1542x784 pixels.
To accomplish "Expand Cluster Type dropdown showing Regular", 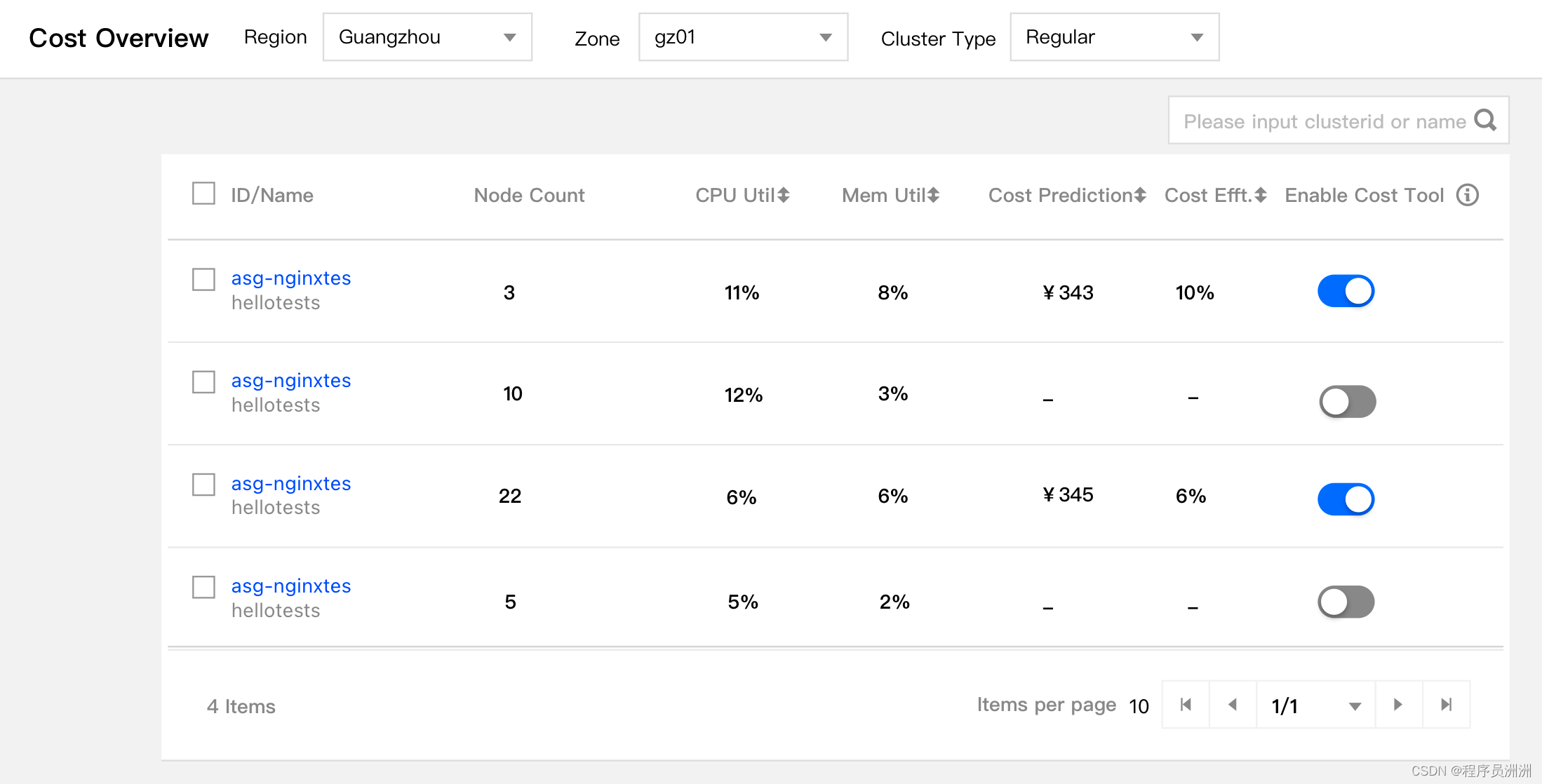I will point(1114,37).
